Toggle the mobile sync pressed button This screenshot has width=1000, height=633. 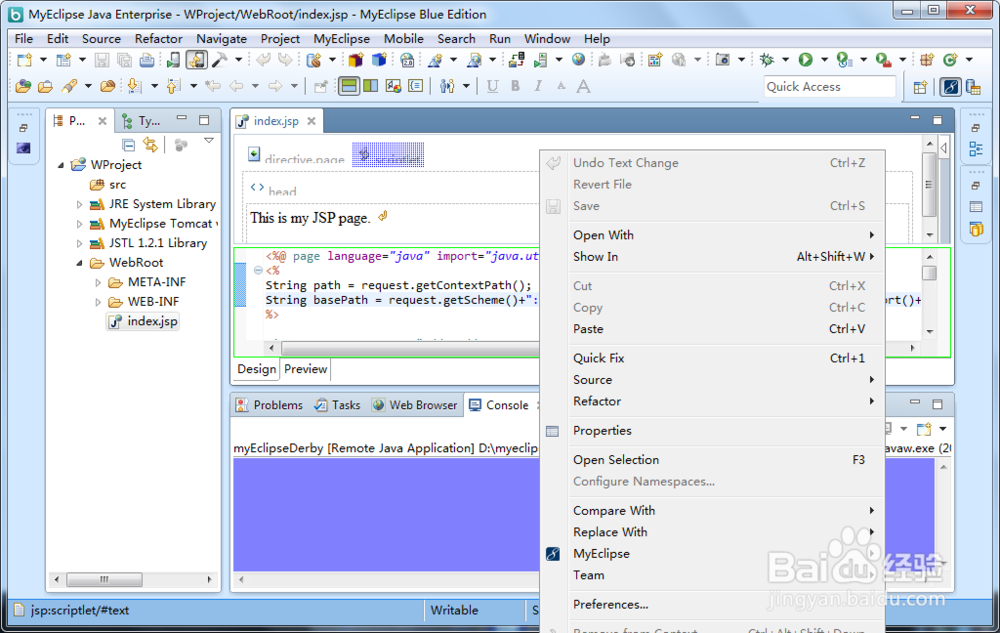pos(197,60)
